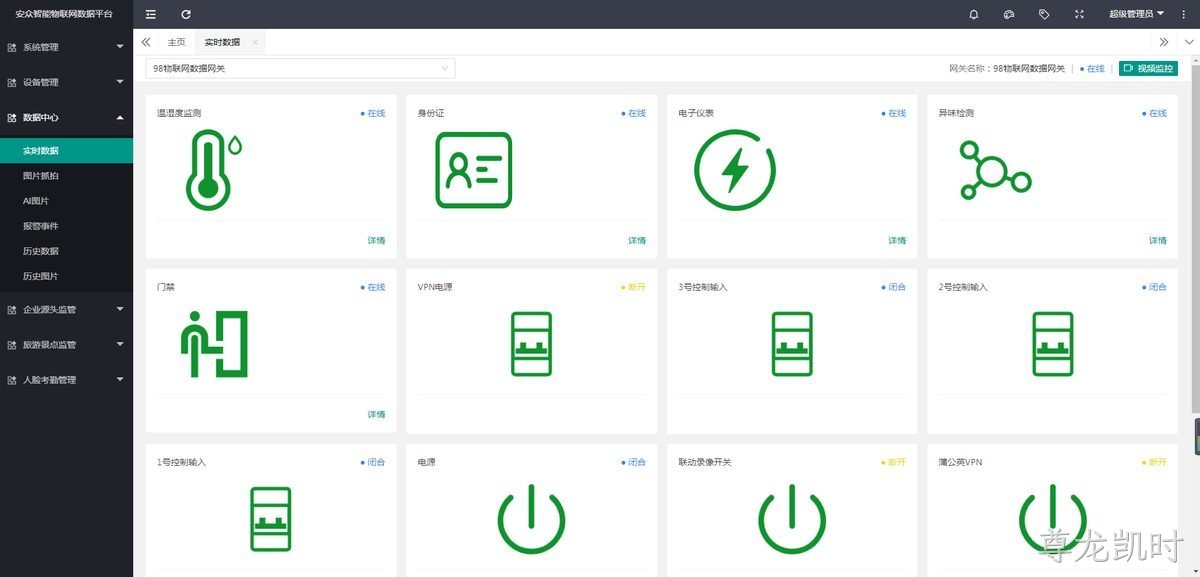Close the 实时数据 tab

tap(255, 42)
